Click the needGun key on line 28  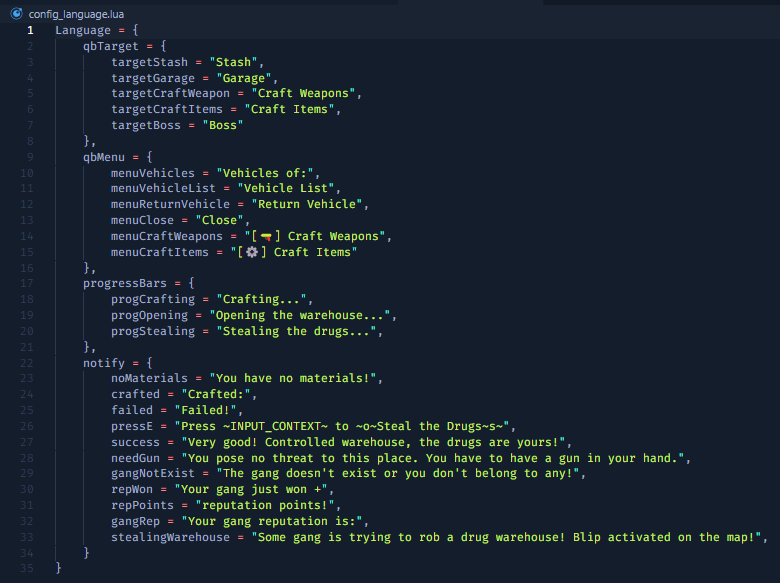pyautogui.click(x=135, y=458)
